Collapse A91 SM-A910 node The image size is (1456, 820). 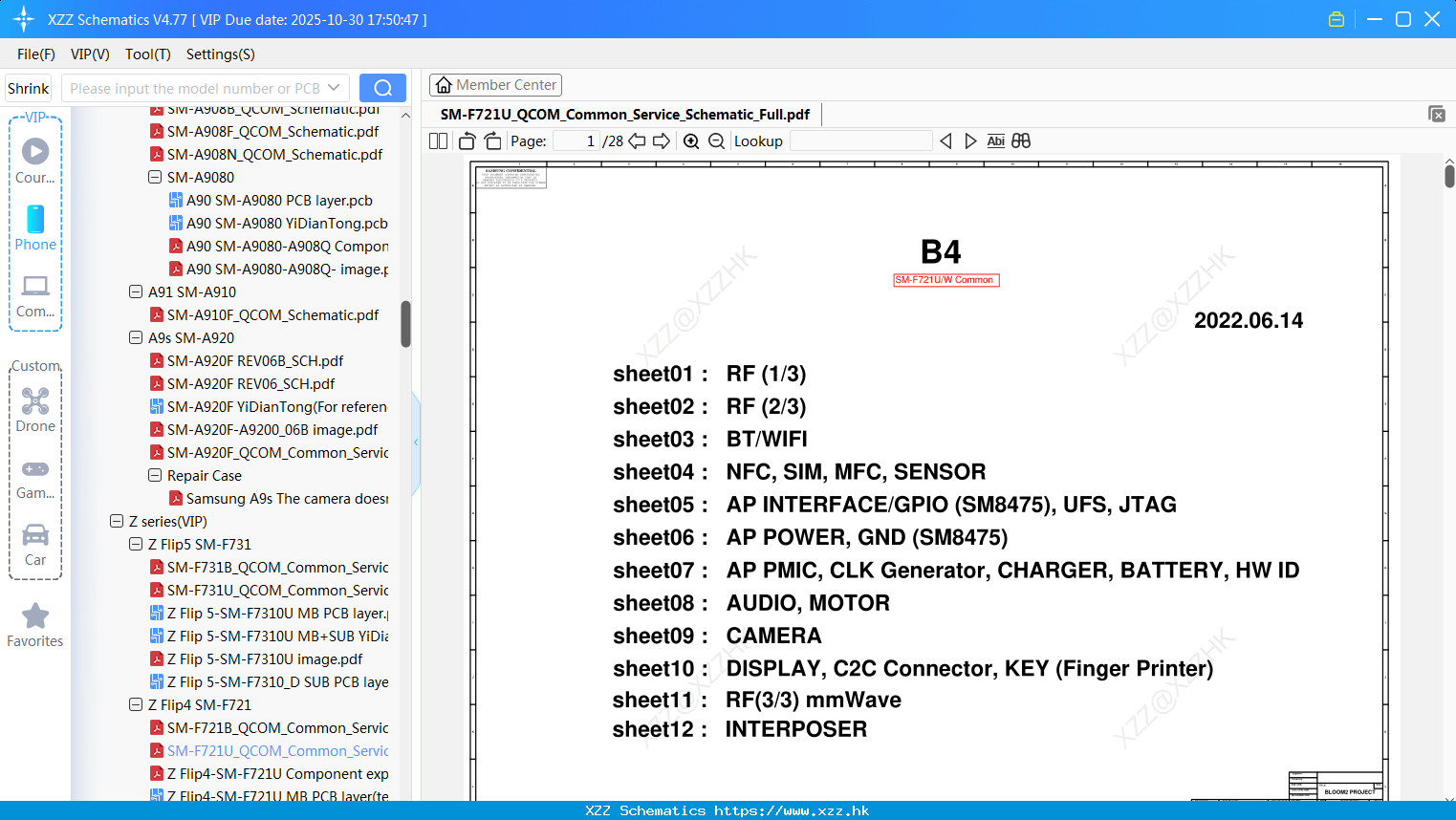tap(136, 291)
